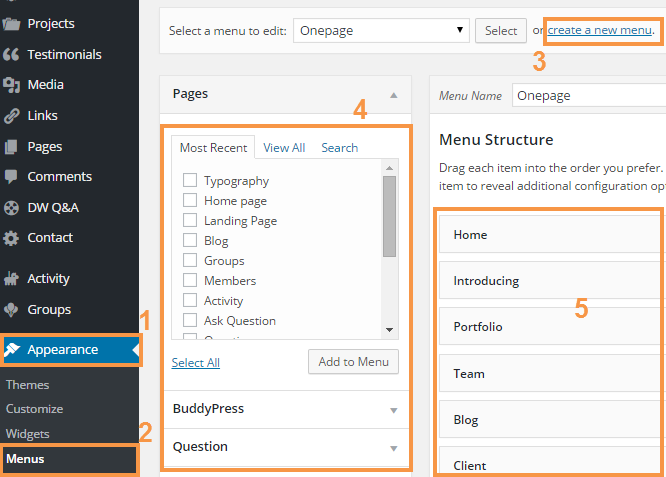666x477 pixels.
Task: Click the pages list scrollbar thumb
Action: coord(389,217)
